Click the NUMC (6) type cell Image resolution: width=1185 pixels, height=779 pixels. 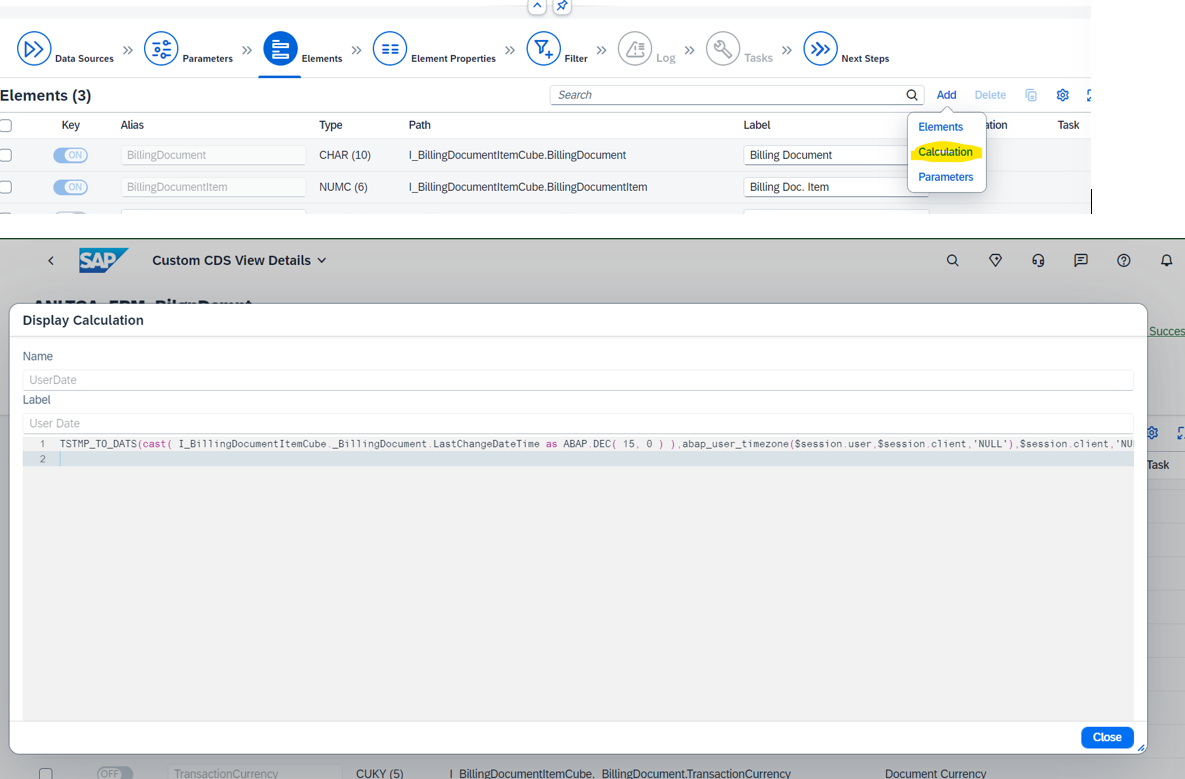[x=343, y=187]
